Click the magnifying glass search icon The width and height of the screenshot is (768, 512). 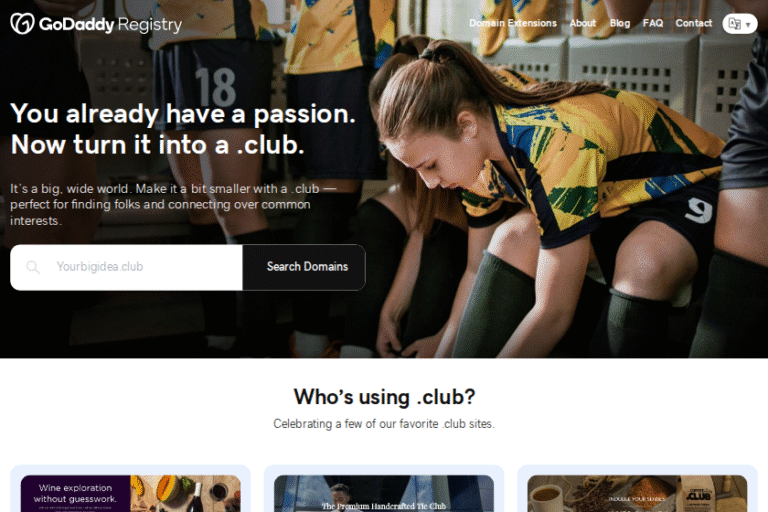tap(33, 267)
